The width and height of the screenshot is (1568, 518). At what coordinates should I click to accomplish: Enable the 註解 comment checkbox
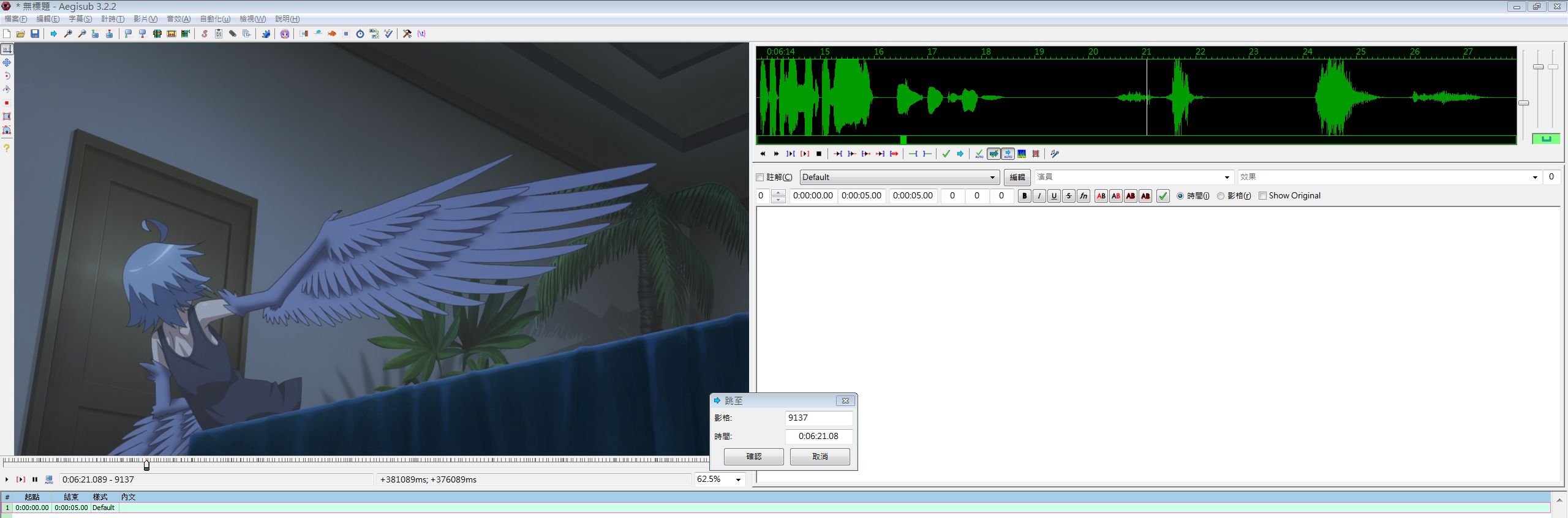click(760, 178)
